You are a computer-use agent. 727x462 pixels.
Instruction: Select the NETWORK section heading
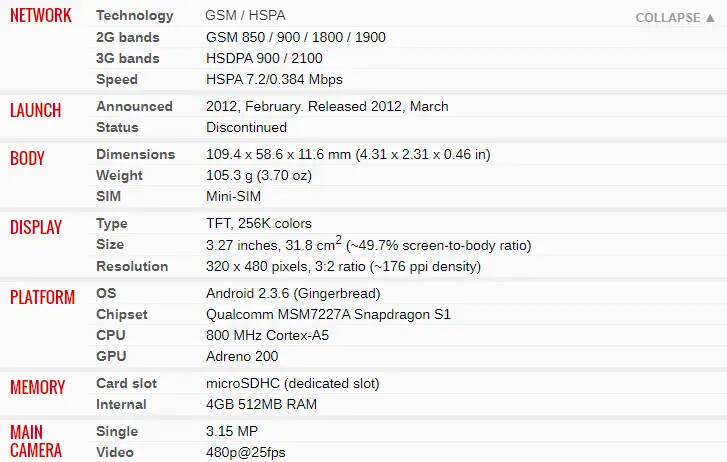click(x=41, y=16)
